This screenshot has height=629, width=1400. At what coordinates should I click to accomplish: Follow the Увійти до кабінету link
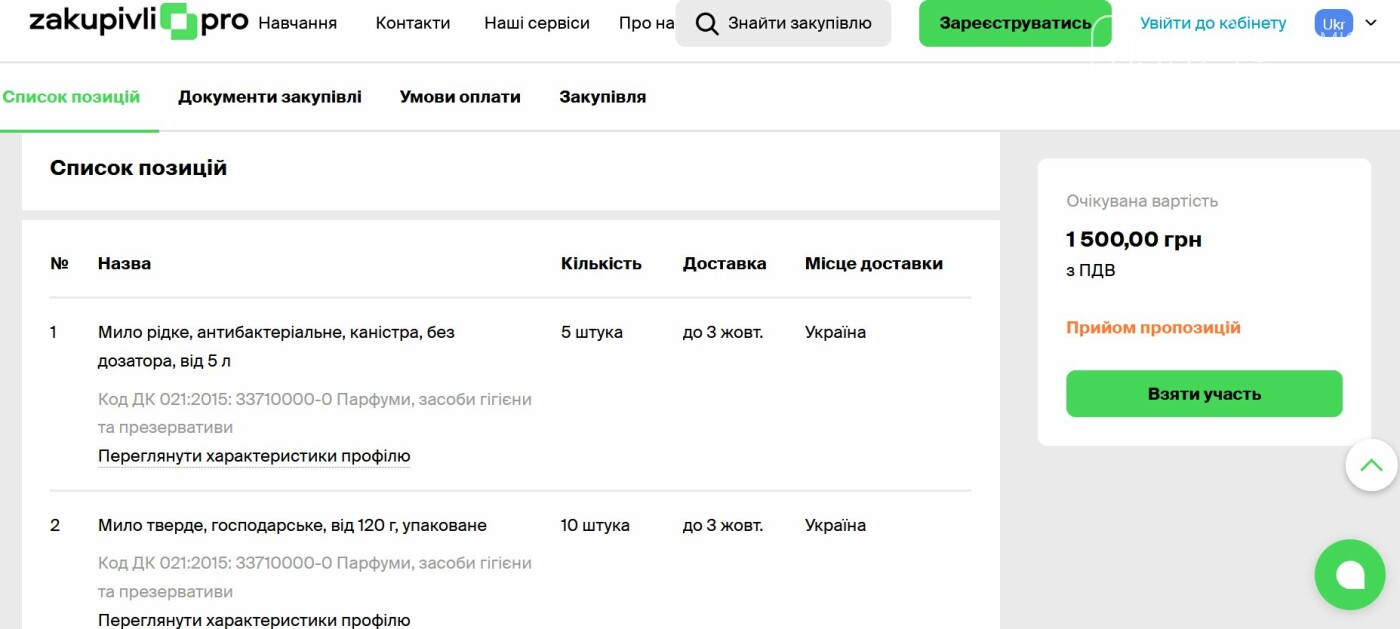pos(1213,23)
